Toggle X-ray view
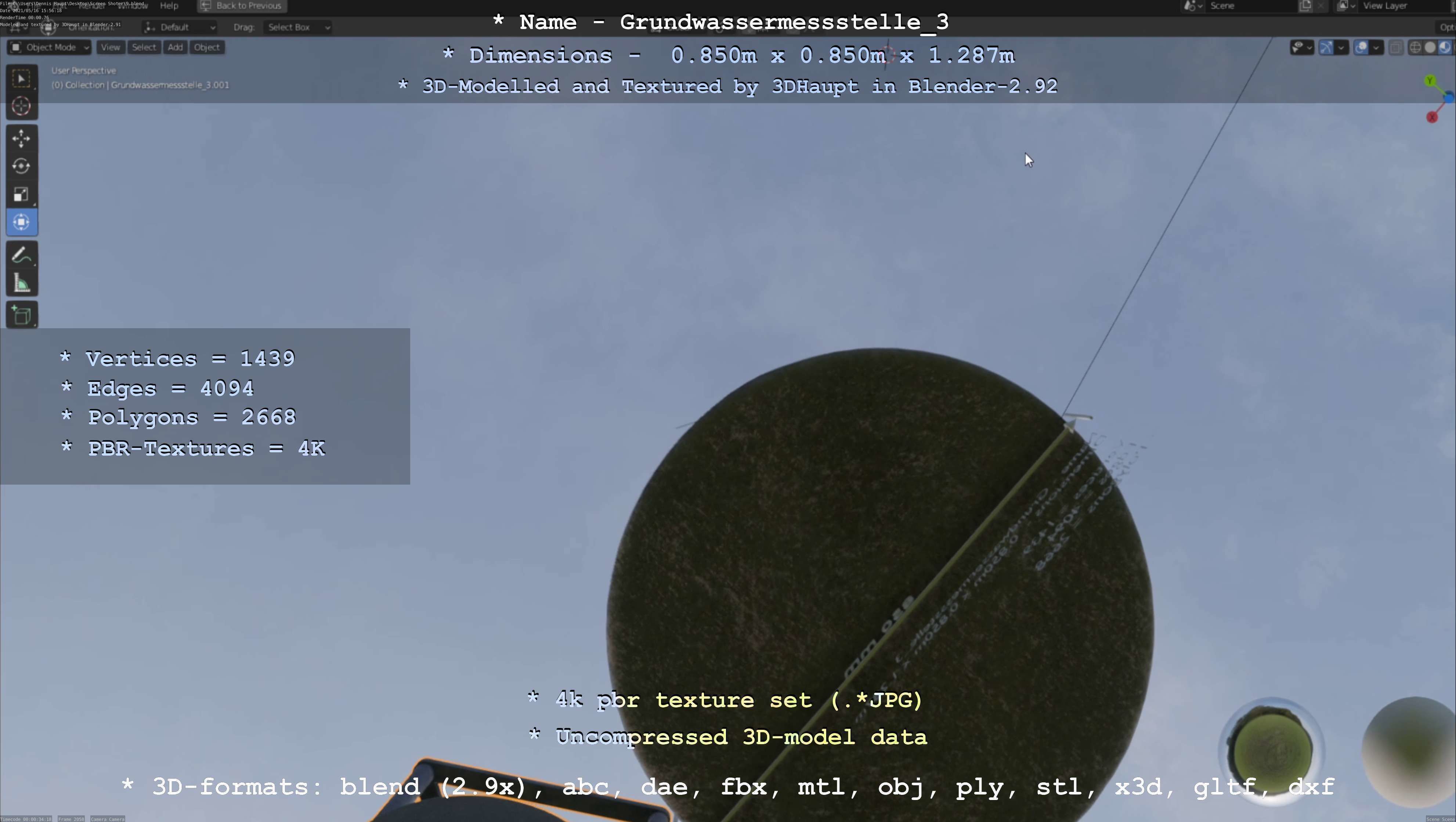The width and height of the screenshot is (1456, 822). click(x=1395, y=47)
